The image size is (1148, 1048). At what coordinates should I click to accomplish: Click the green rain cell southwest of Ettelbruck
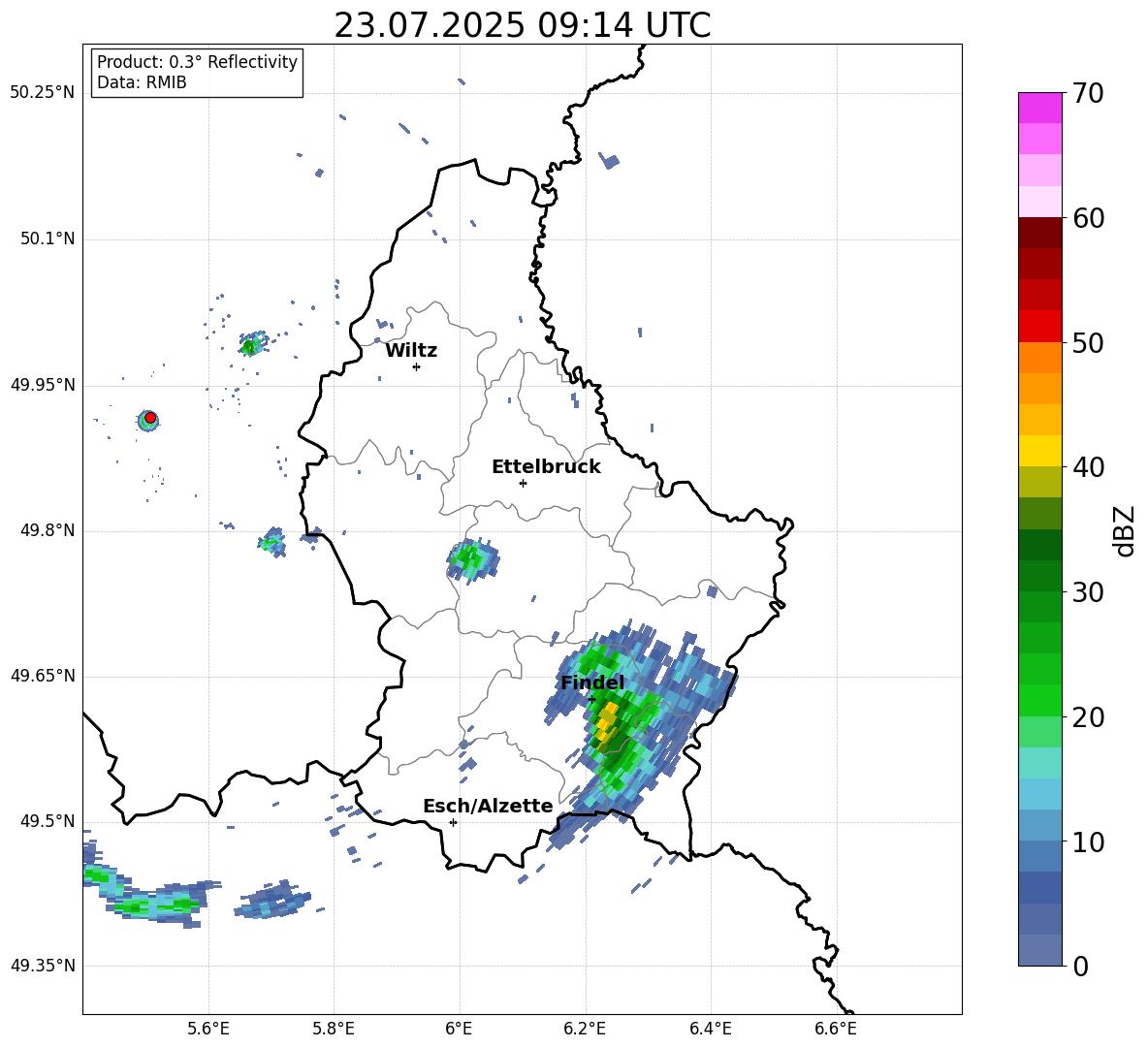[472, 559]
